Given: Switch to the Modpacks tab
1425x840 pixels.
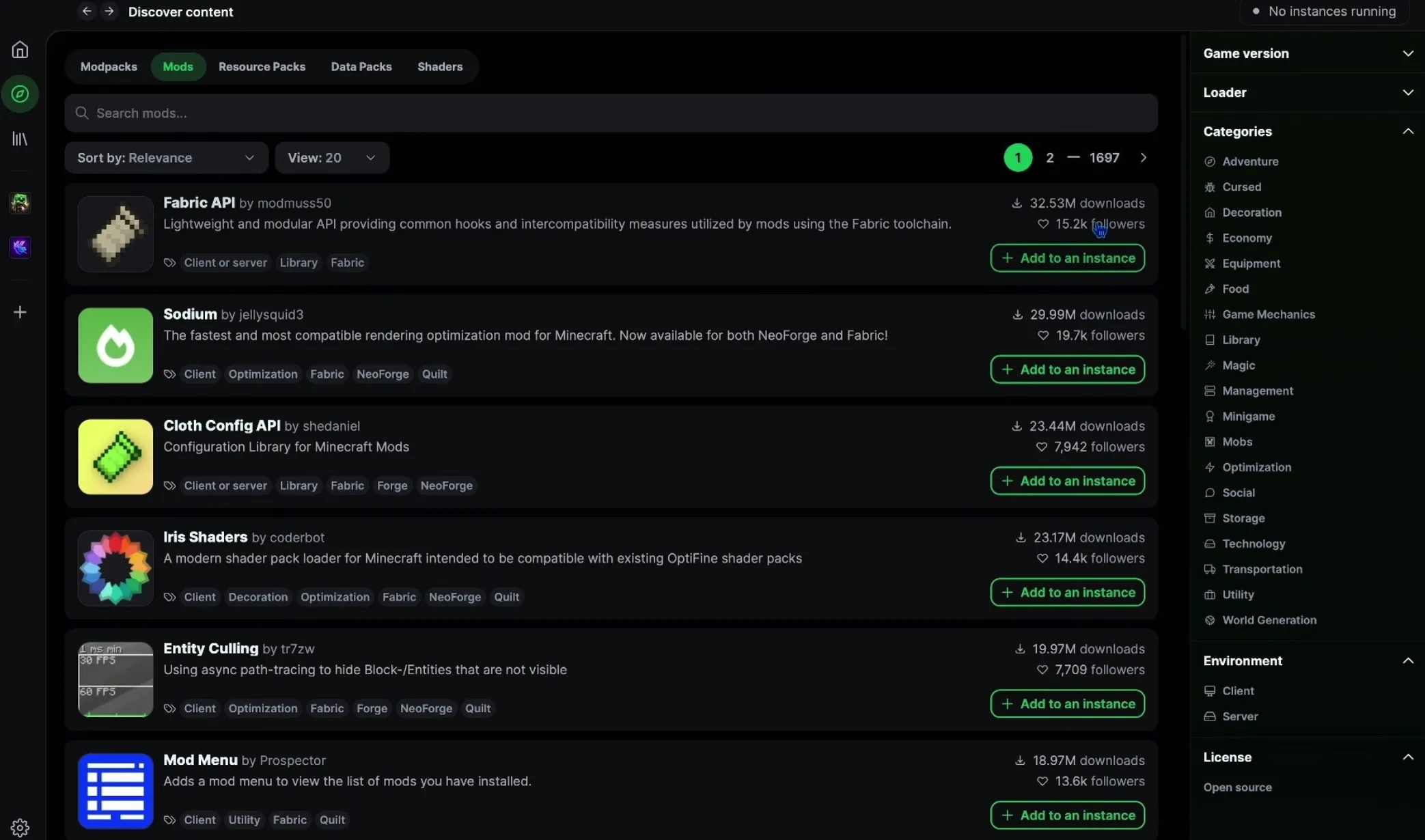Looking at the screenshot, I should (109, 67).
